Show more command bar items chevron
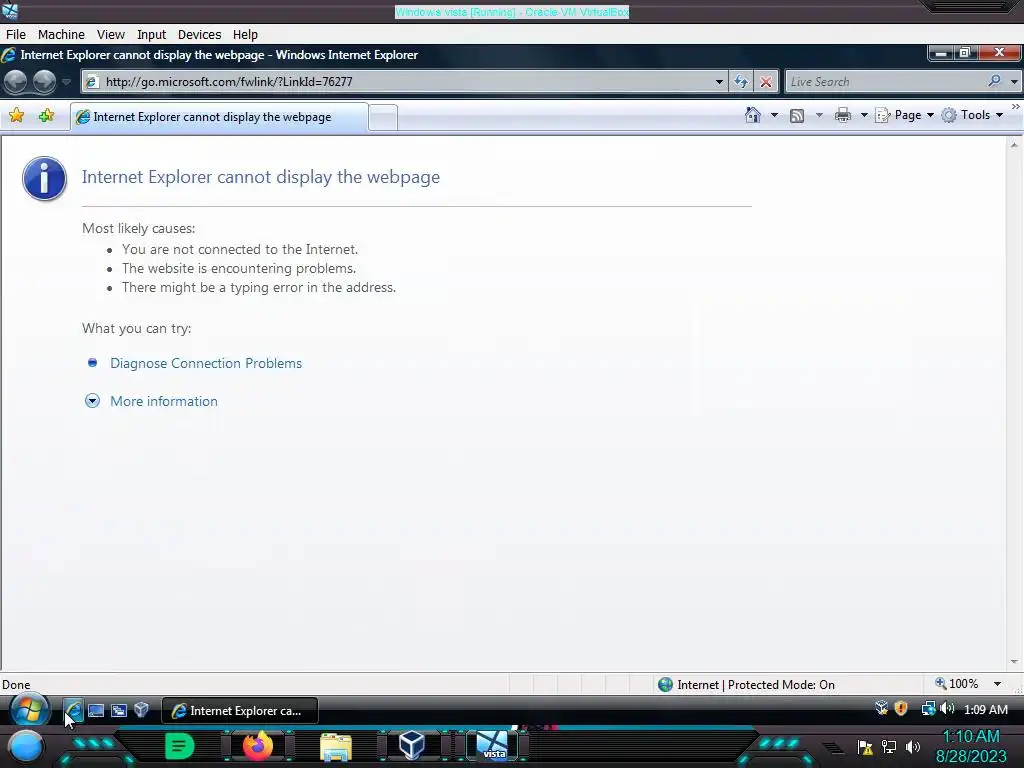The height and width of the screenshot is (768, 1024). [x=1016, y=106]
